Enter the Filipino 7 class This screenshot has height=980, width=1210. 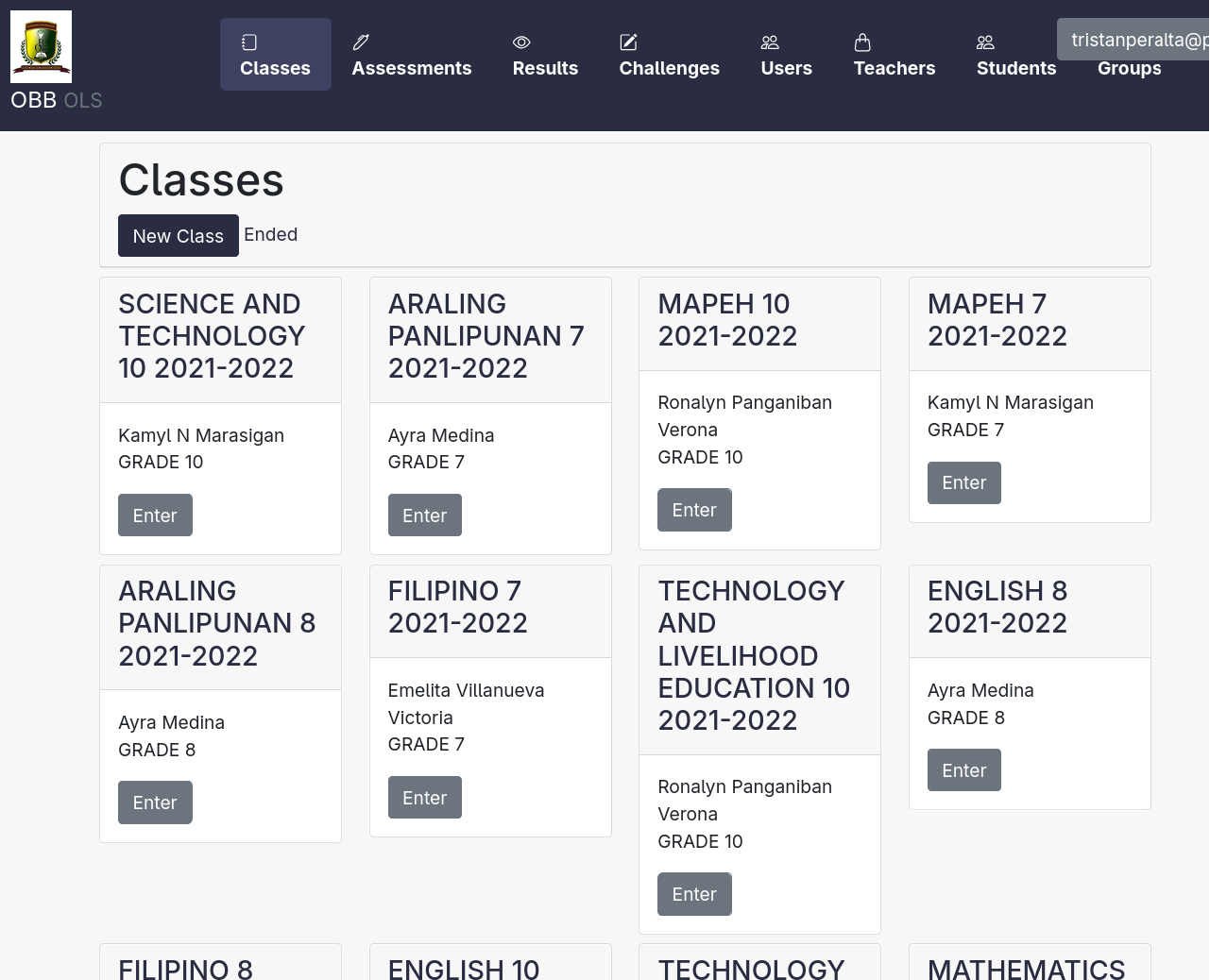[424, 798]
